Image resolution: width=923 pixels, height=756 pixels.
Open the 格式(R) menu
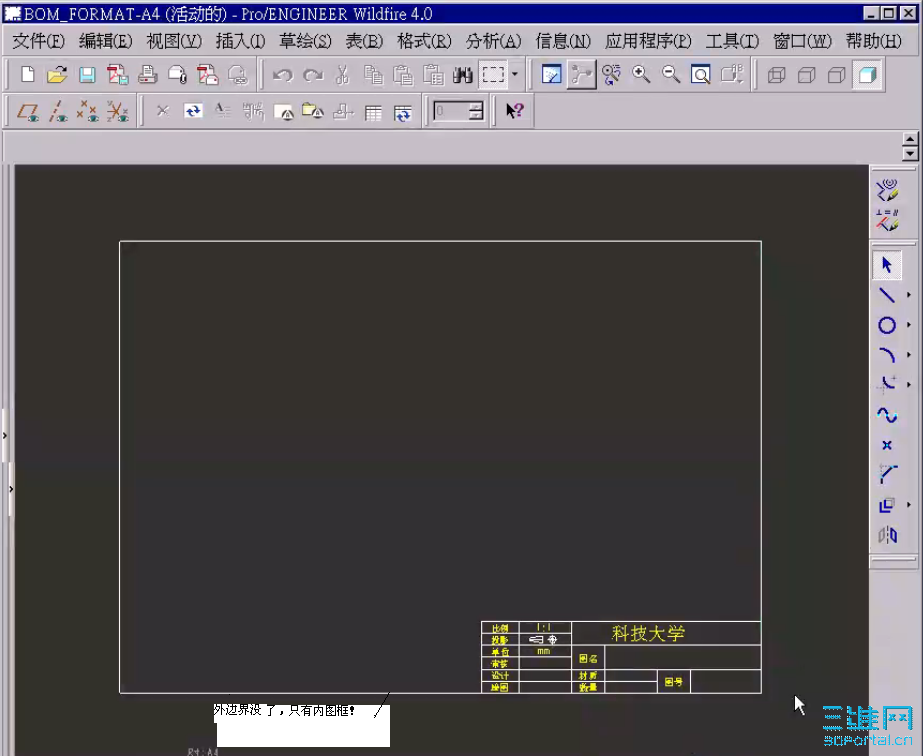click(424, 41)
